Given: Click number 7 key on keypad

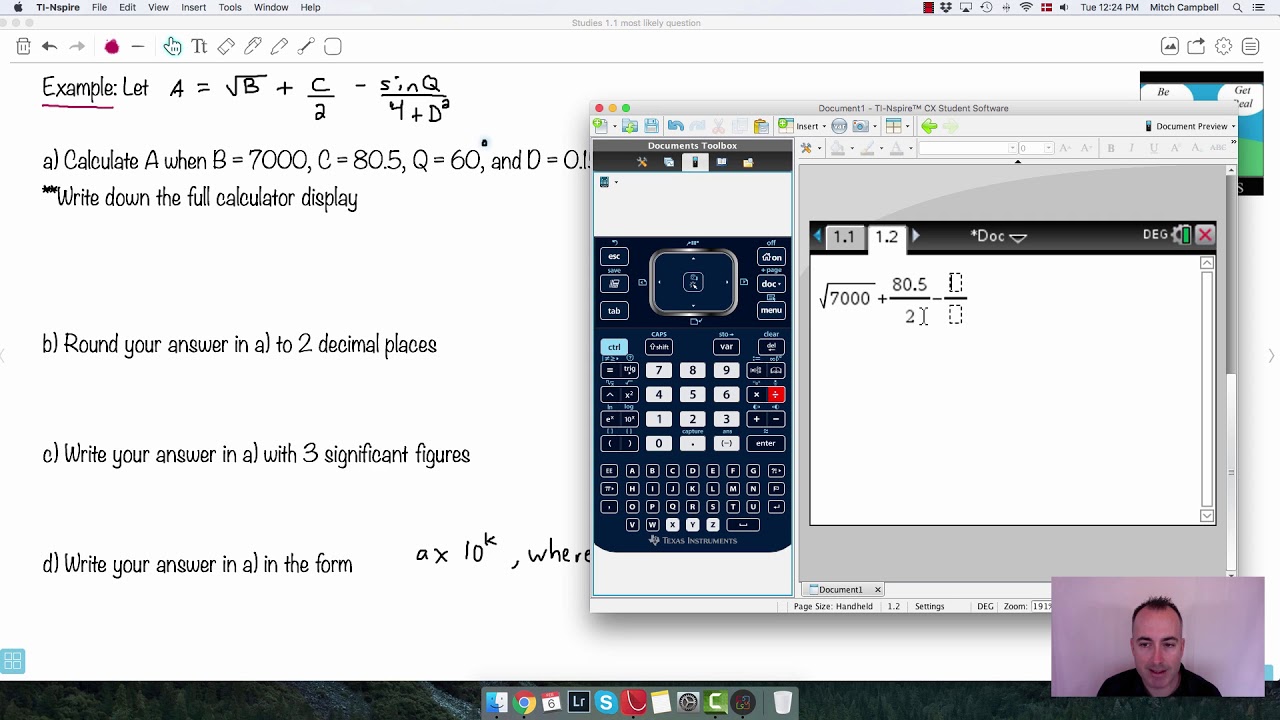Looking at the screenshot, I should [658, 371].
